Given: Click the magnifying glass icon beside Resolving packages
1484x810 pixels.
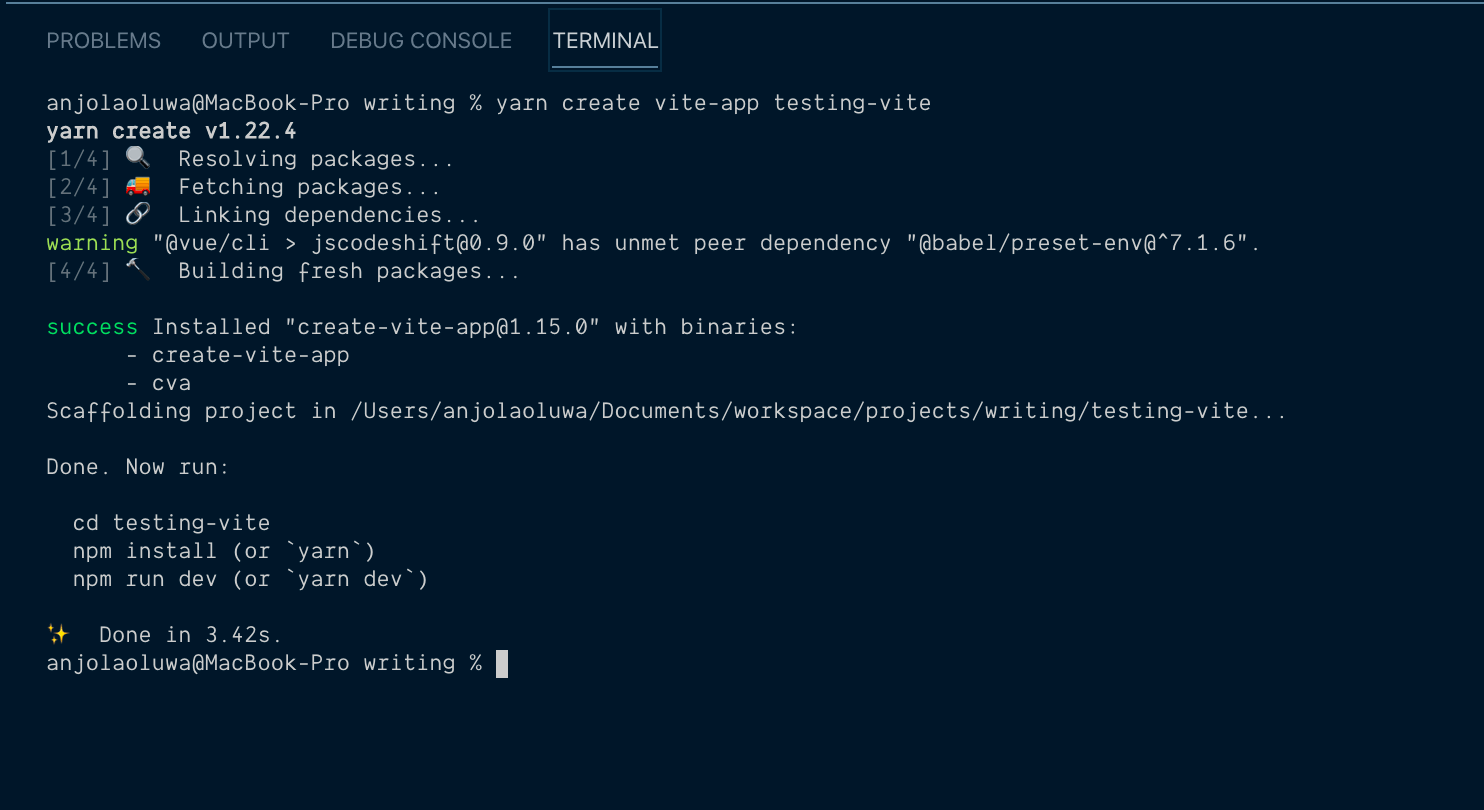Looking at the screenshot, I should point(137,157).
